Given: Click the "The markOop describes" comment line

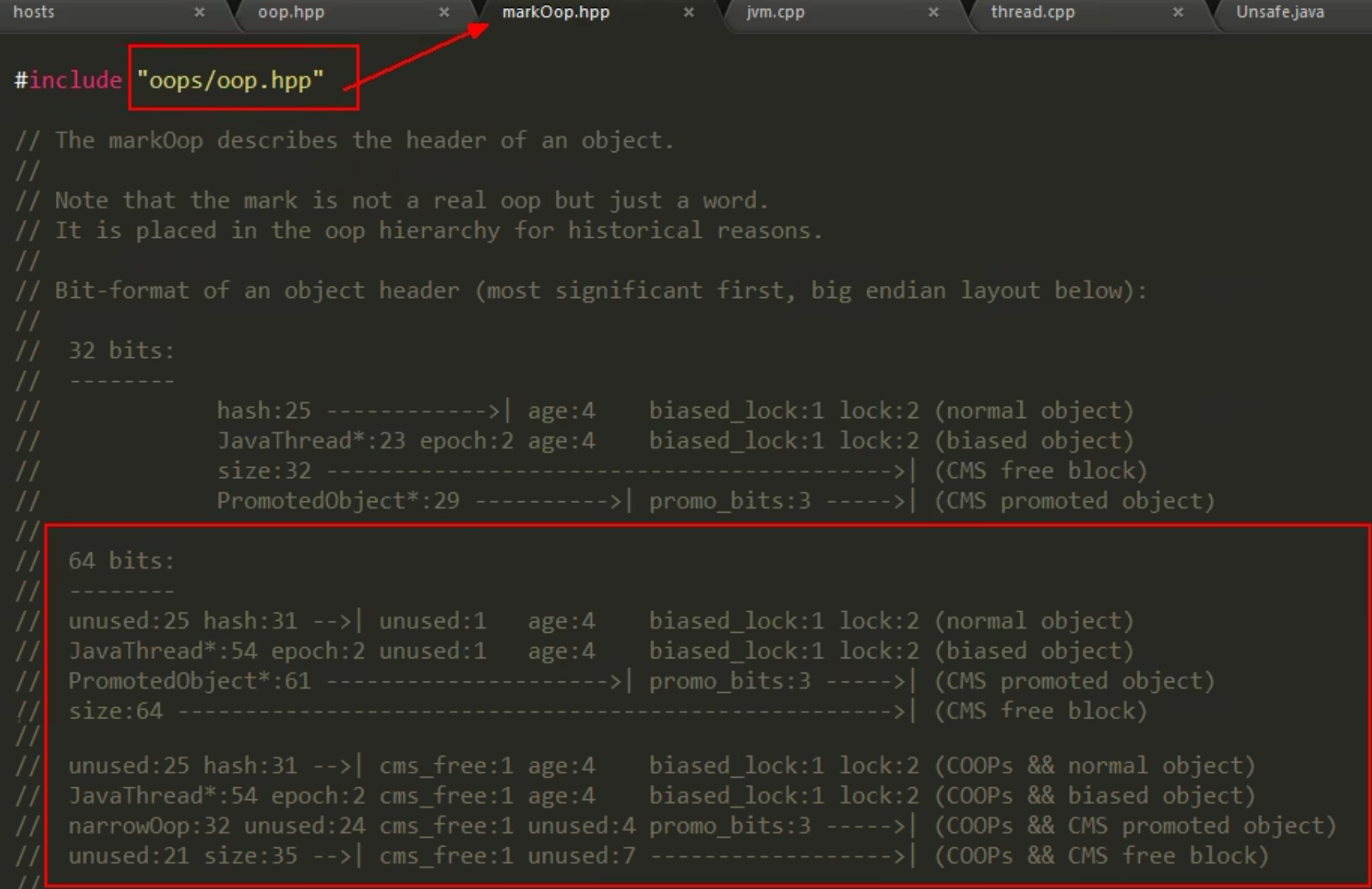Looking at the screenshot, I should click(364, 140).
